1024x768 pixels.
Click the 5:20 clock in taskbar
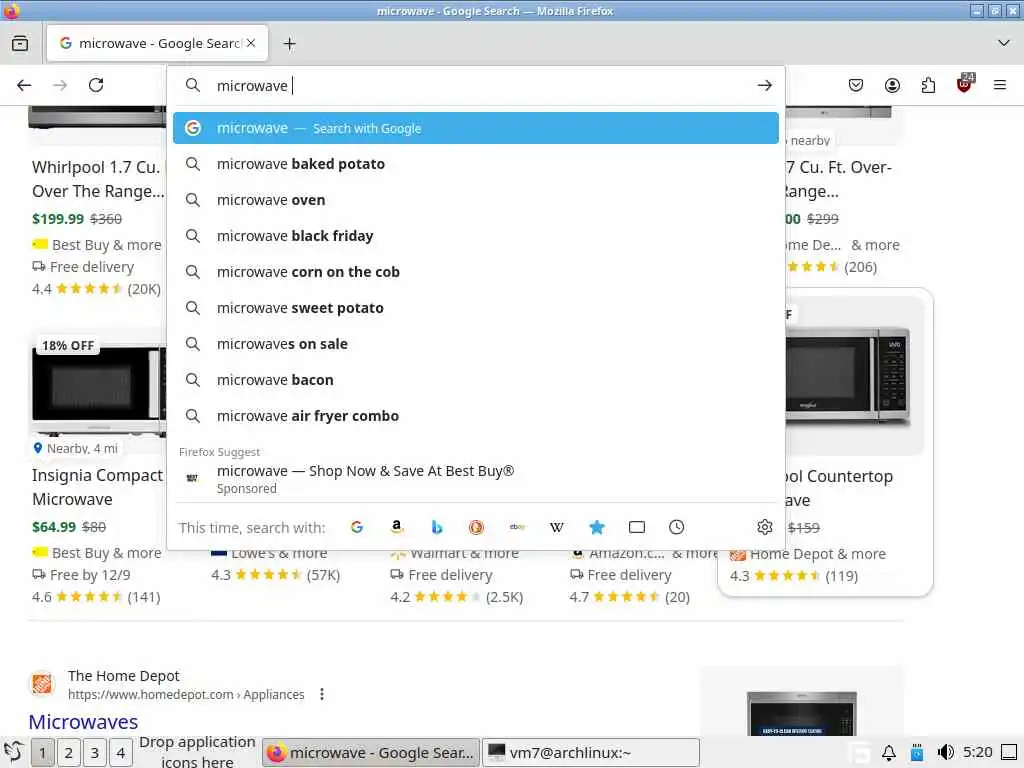978,752
